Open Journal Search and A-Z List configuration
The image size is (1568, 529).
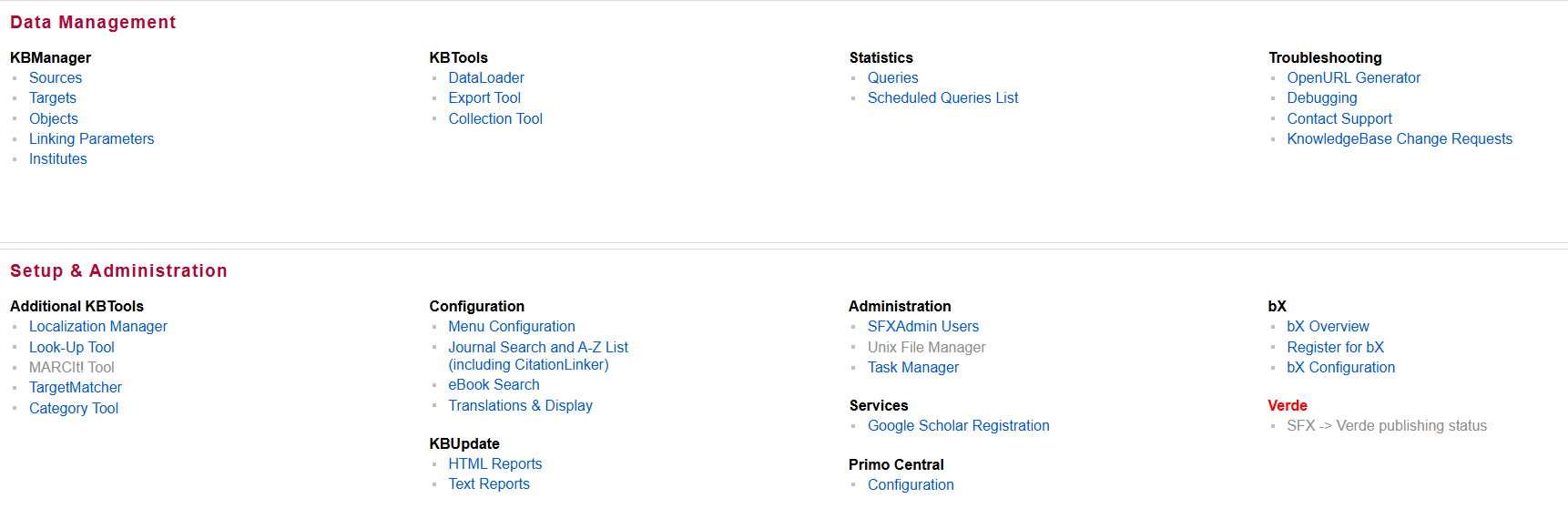click(x=538, y=348)
